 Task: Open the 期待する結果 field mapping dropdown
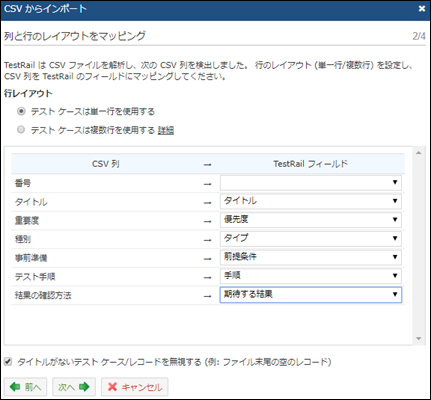click(x=311, y=295)
